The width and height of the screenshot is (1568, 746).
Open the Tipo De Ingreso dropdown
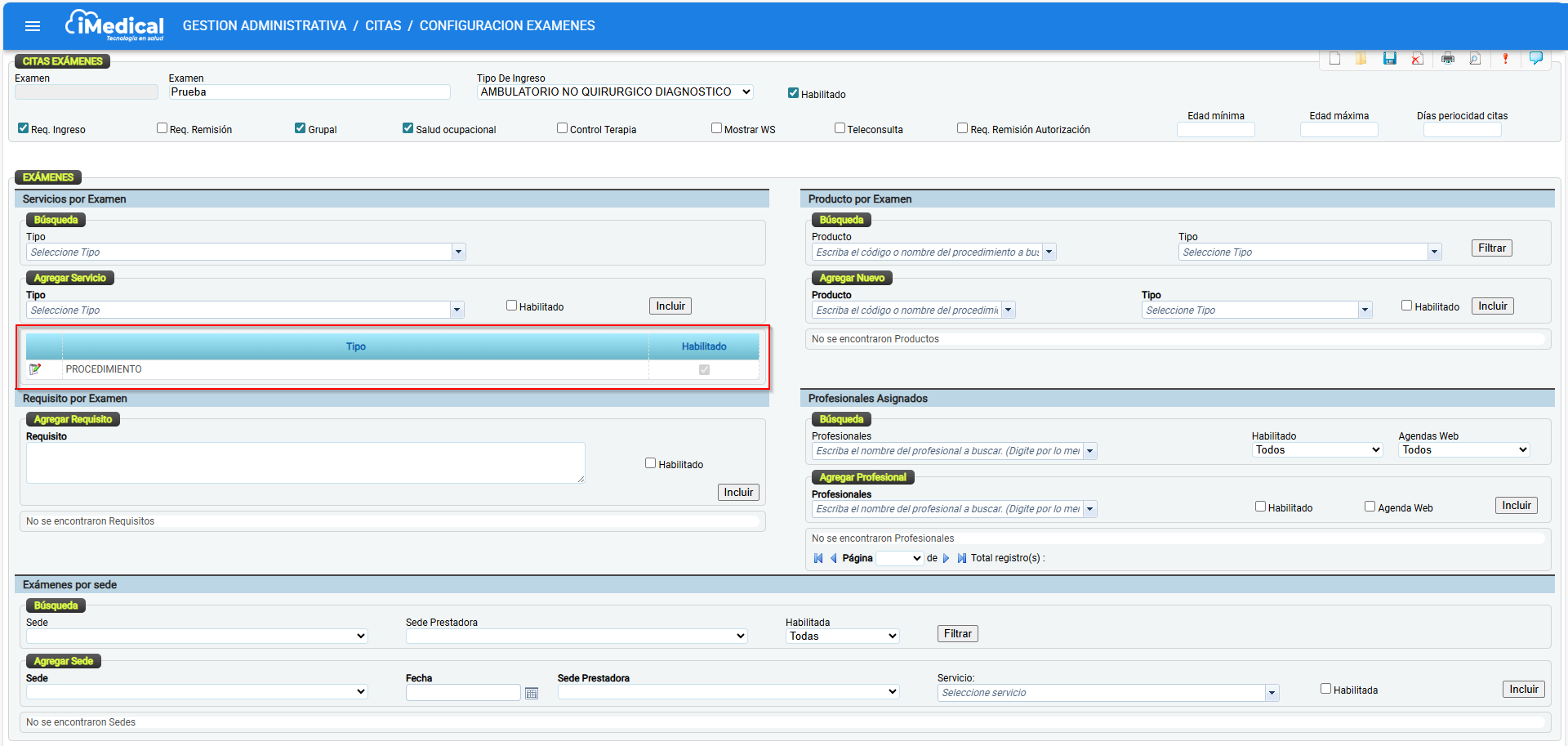click(615, 92)
